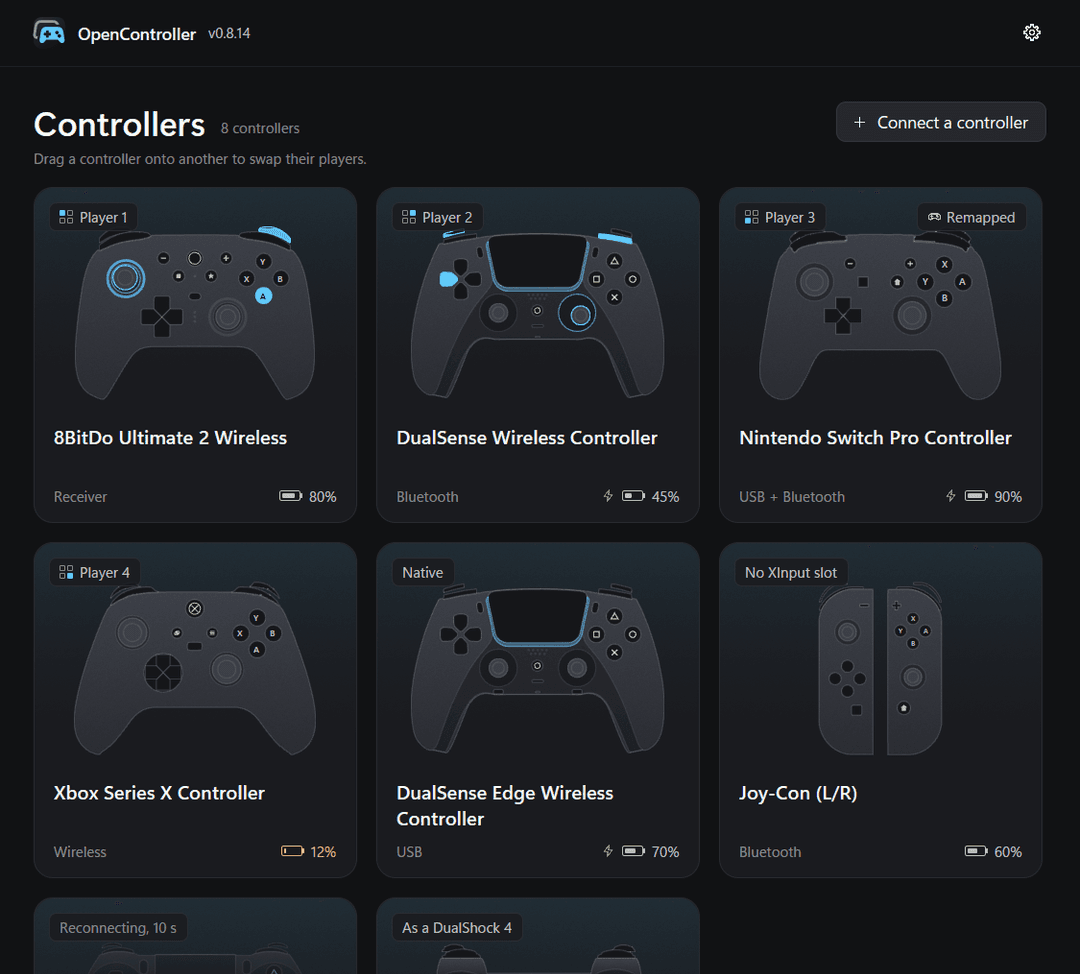Click the gamepad icon in Remapped badge
The width and height of the screenshot is (1080, 974).
[934, 217]
